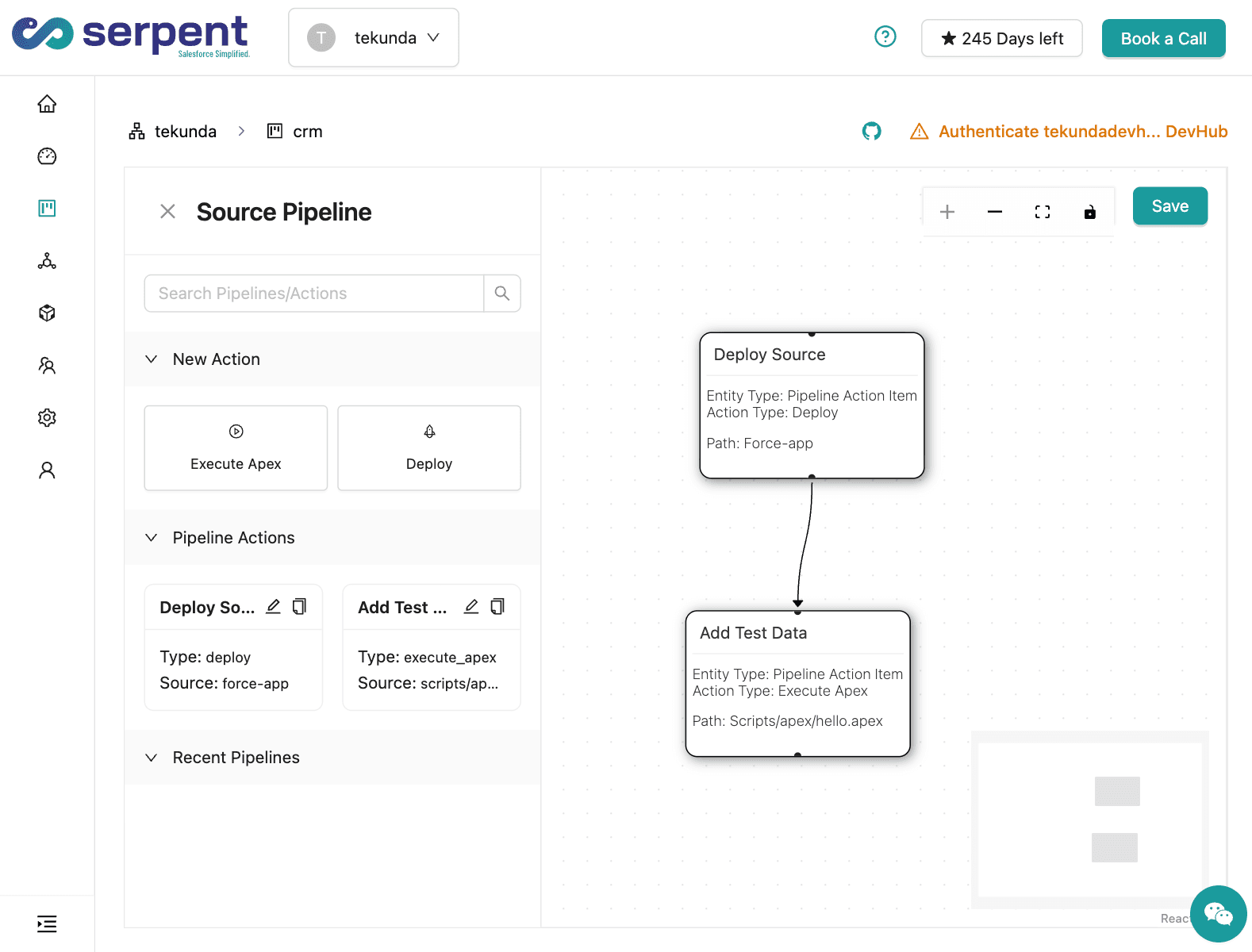Open the chat support bubble
The image size is (1252, 952).
click(1218, 914)
